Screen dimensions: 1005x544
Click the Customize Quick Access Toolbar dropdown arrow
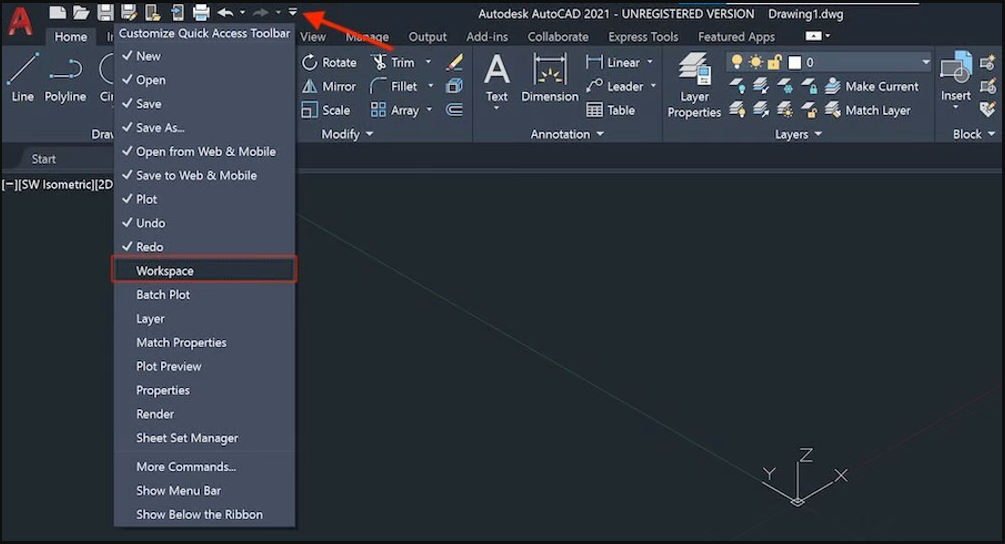click(x=292, y=12)
